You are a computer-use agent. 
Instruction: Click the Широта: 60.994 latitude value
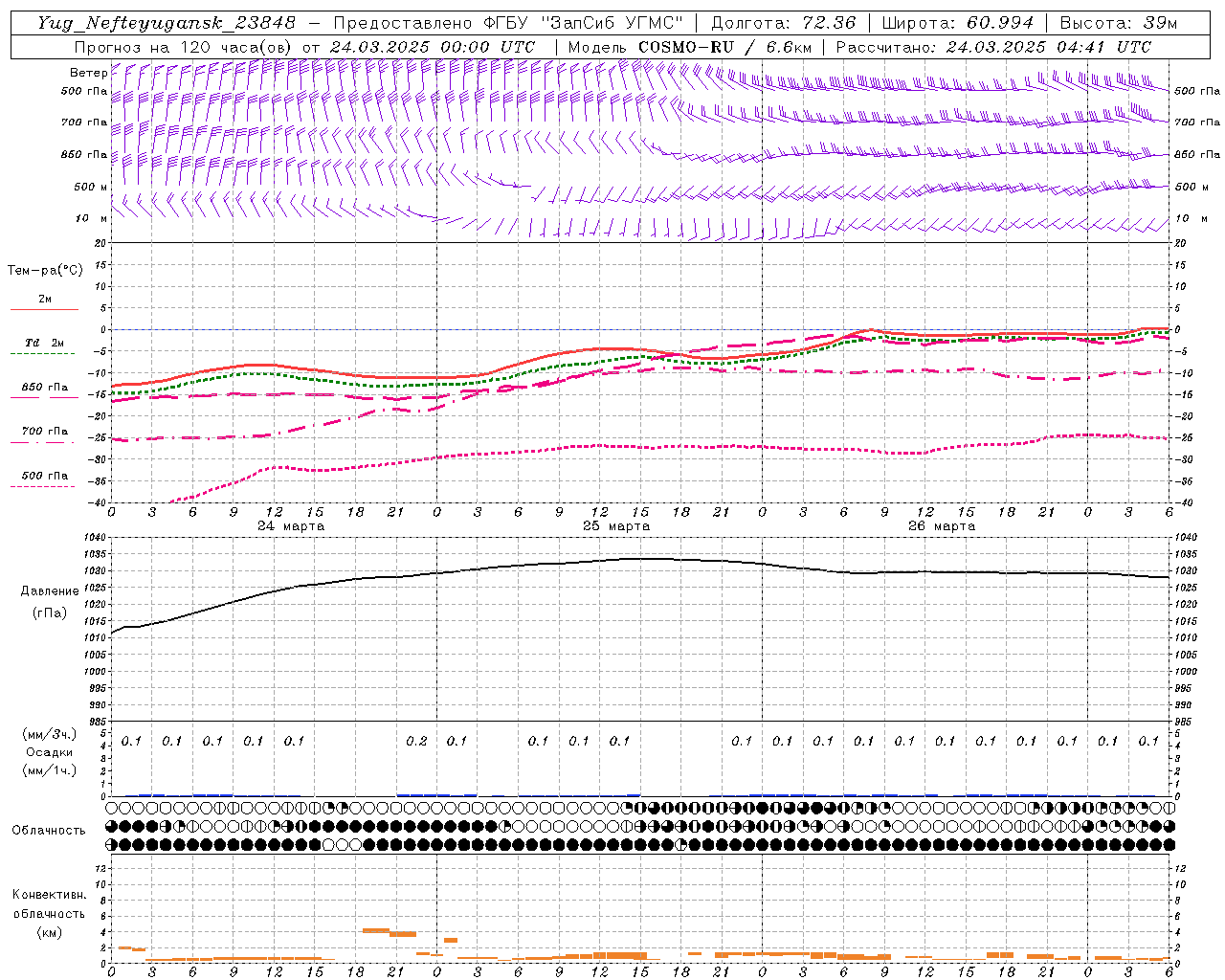pos(958,23)
